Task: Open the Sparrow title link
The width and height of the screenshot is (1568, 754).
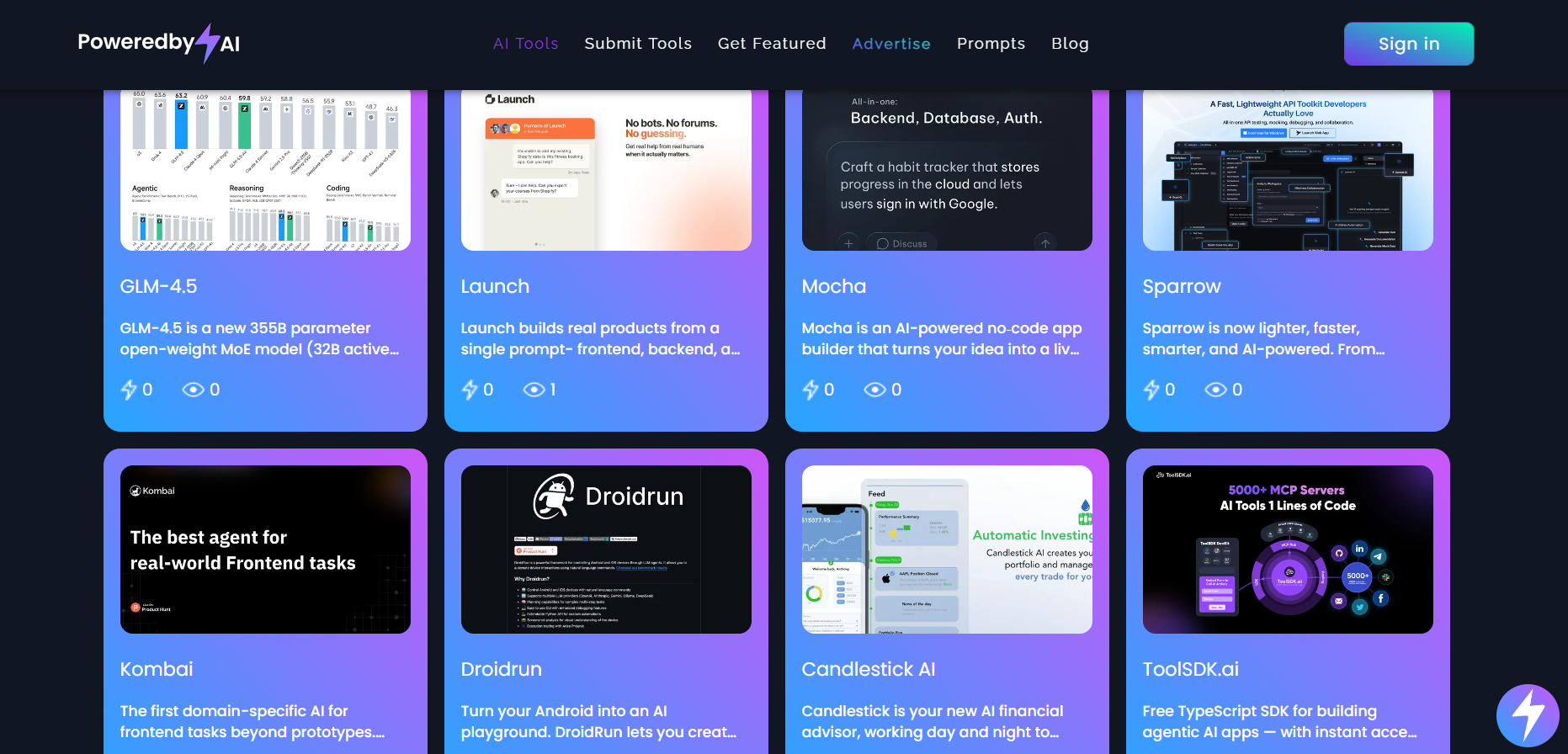Action: point(1182,287)
